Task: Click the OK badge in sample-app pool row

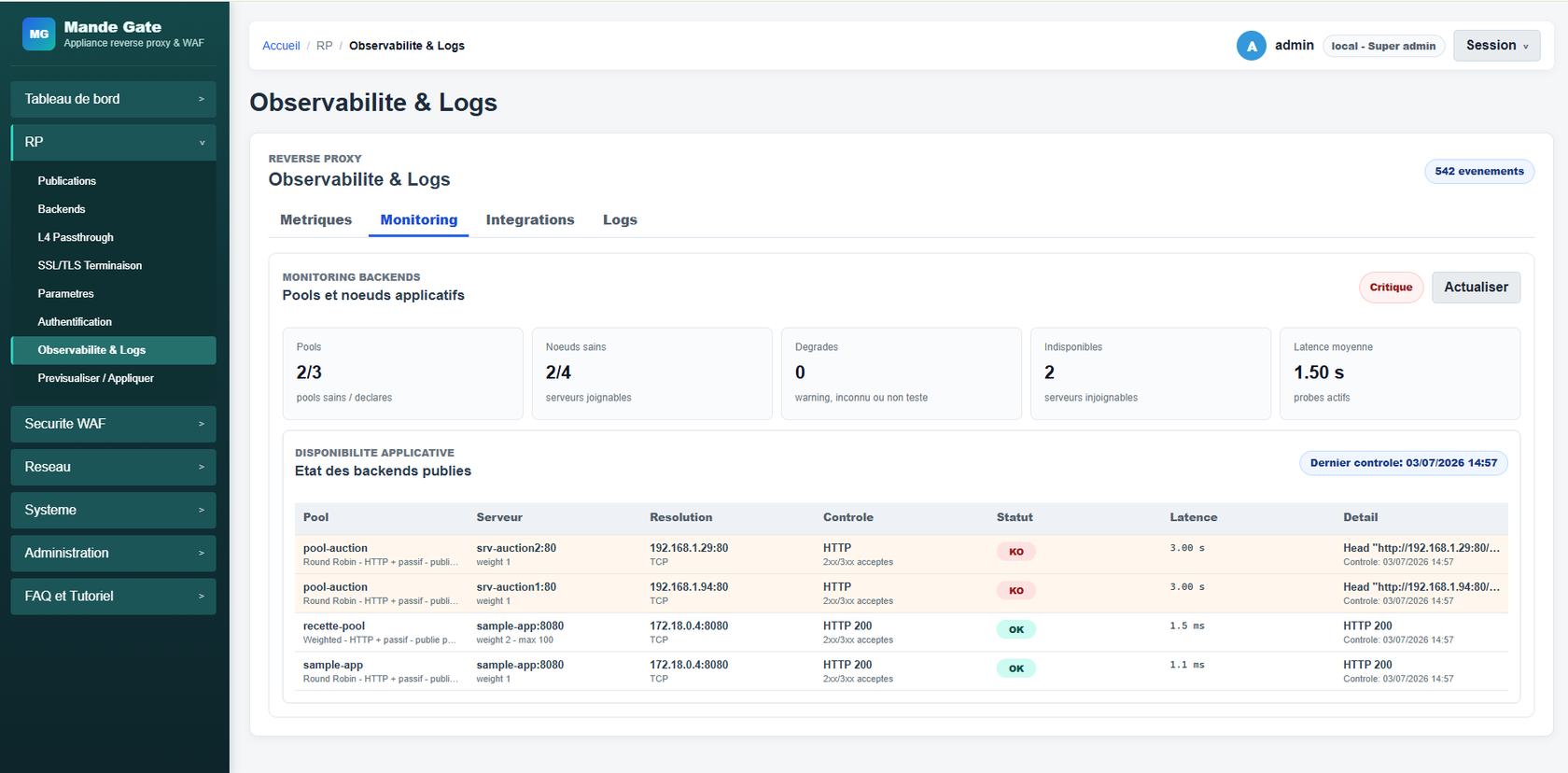Action: (1015, 668)
